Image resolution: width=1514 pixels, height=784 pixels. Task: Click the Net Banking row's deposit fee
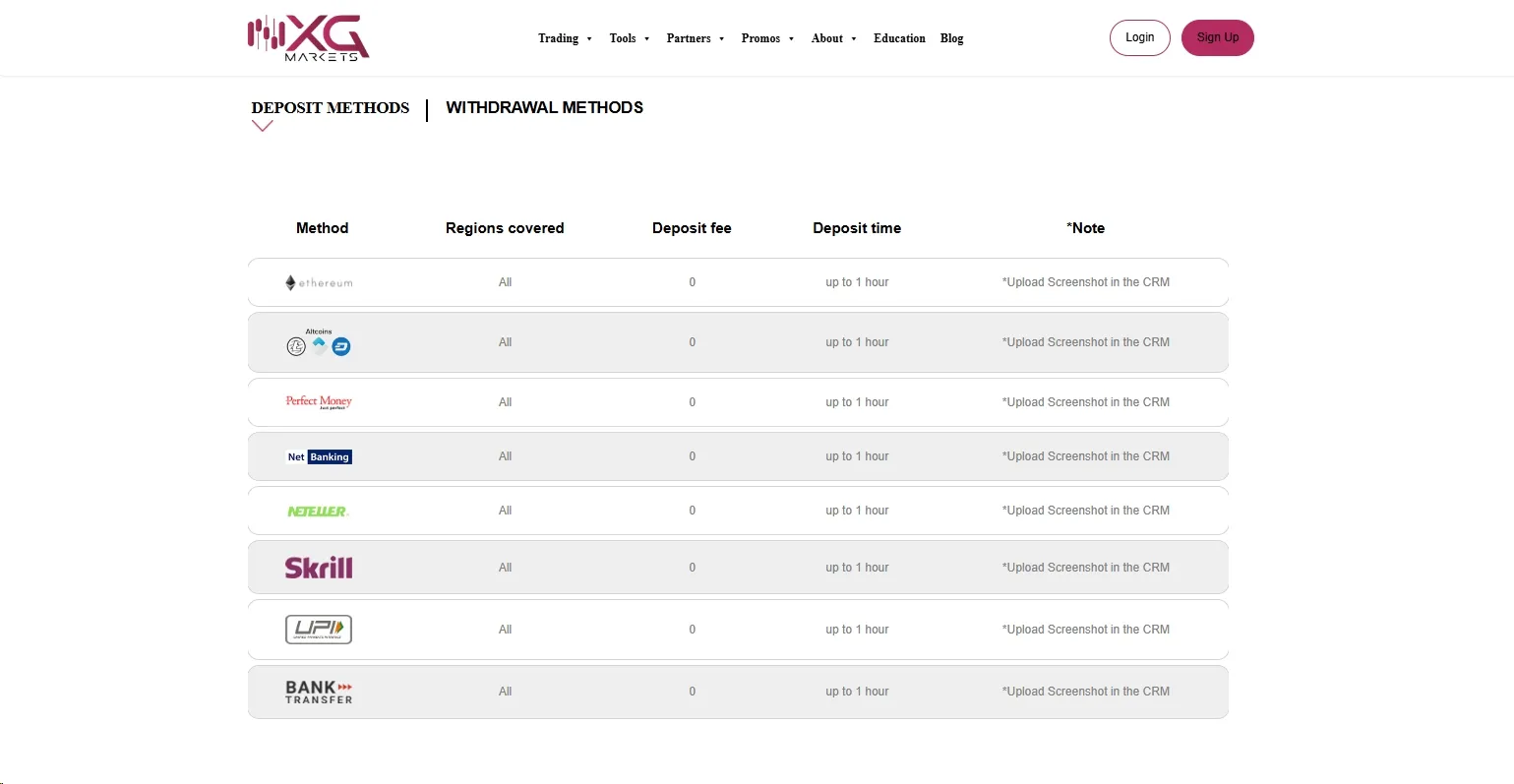click(692, 456)
